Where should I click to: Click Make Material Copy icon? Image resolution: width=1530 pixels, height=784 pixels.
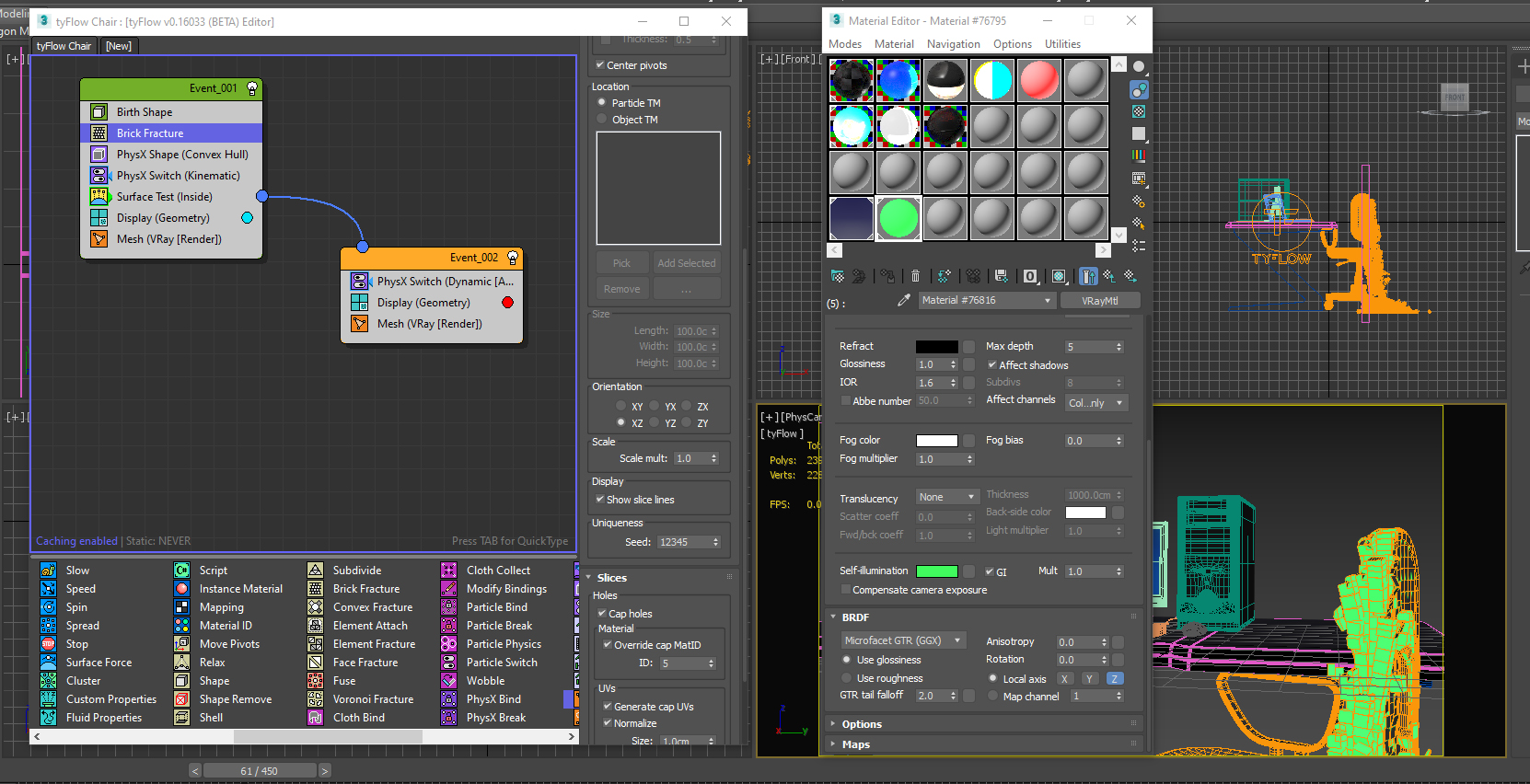(945, 276)
